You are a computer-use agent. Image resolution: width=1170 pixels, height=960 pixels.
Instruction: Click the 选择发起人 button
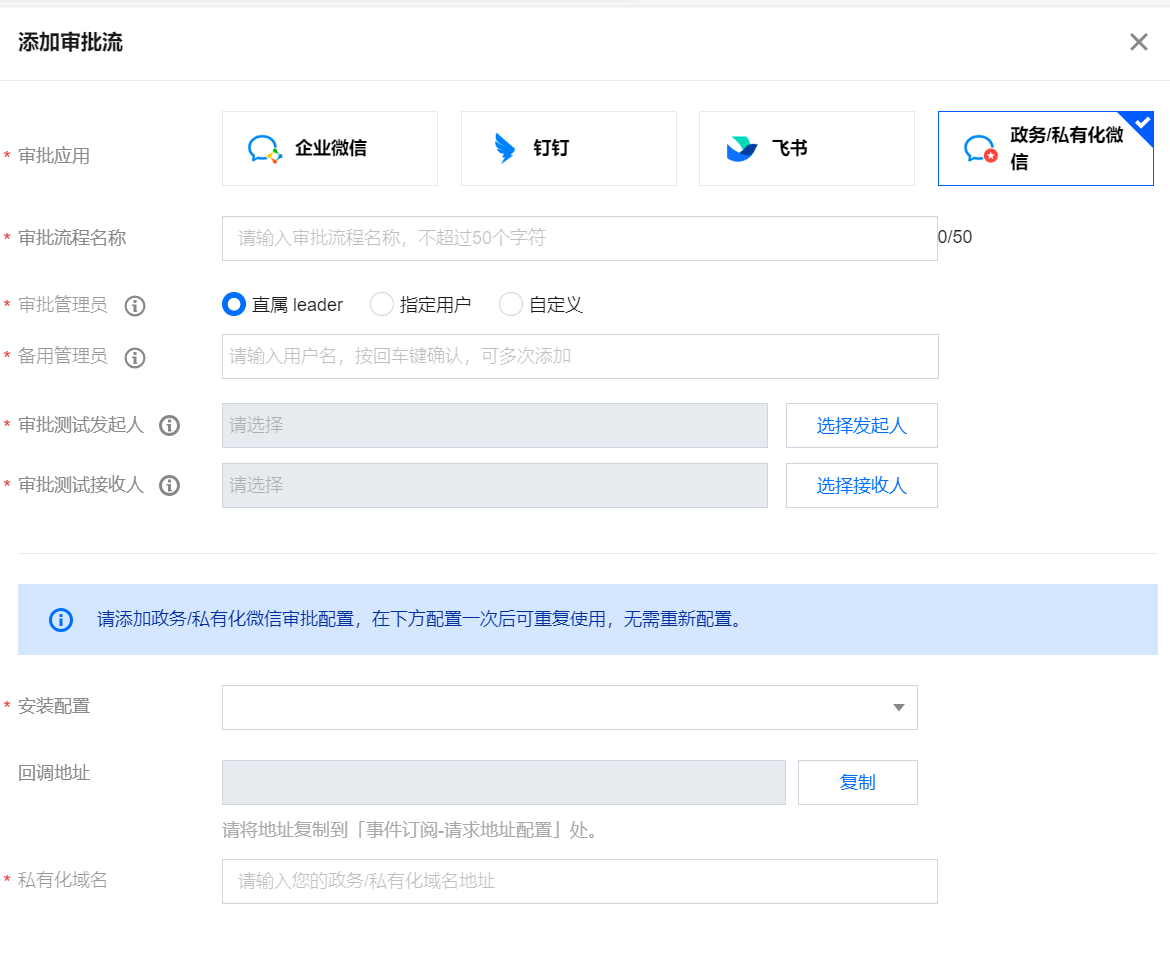pos(862,426)
